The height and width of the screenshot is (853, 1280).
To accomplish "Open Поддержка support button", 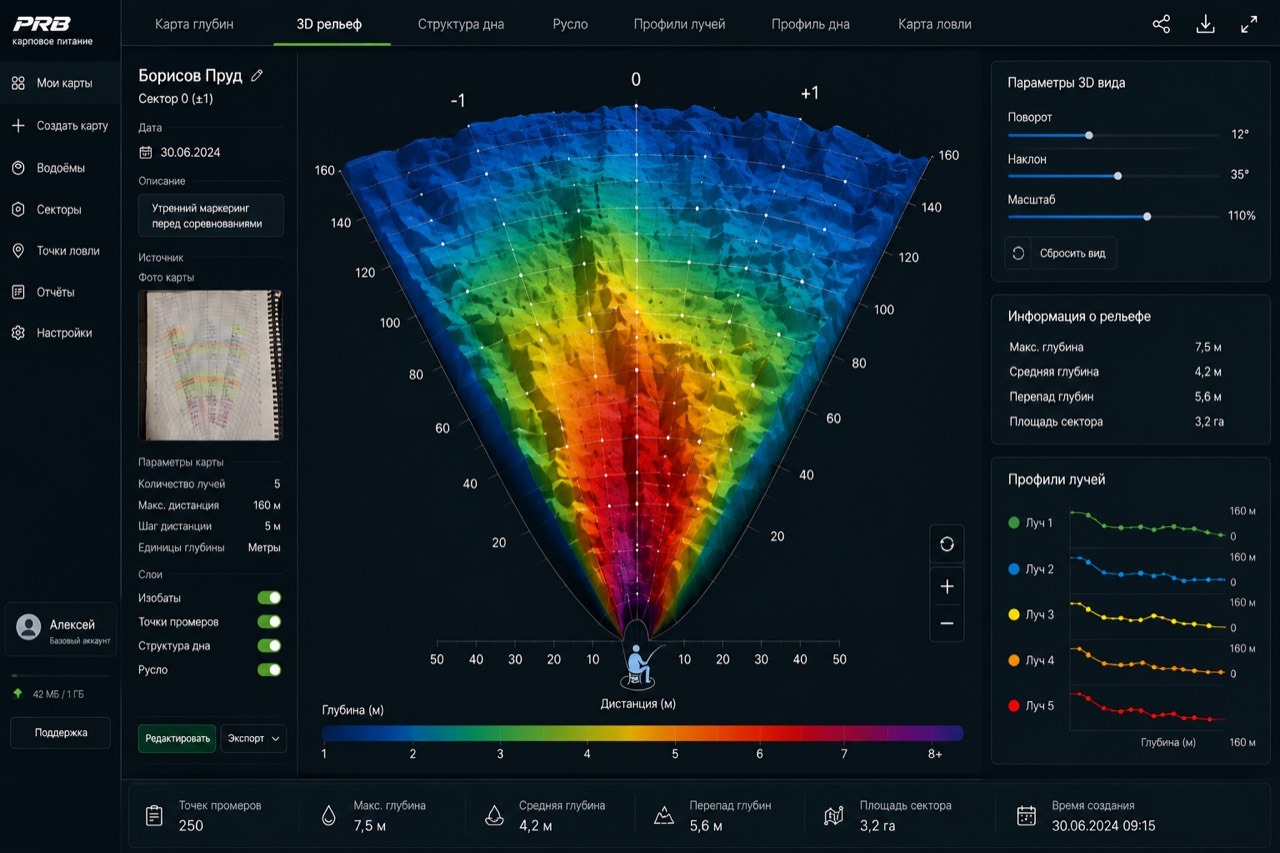I will click(x=61, y=733).
